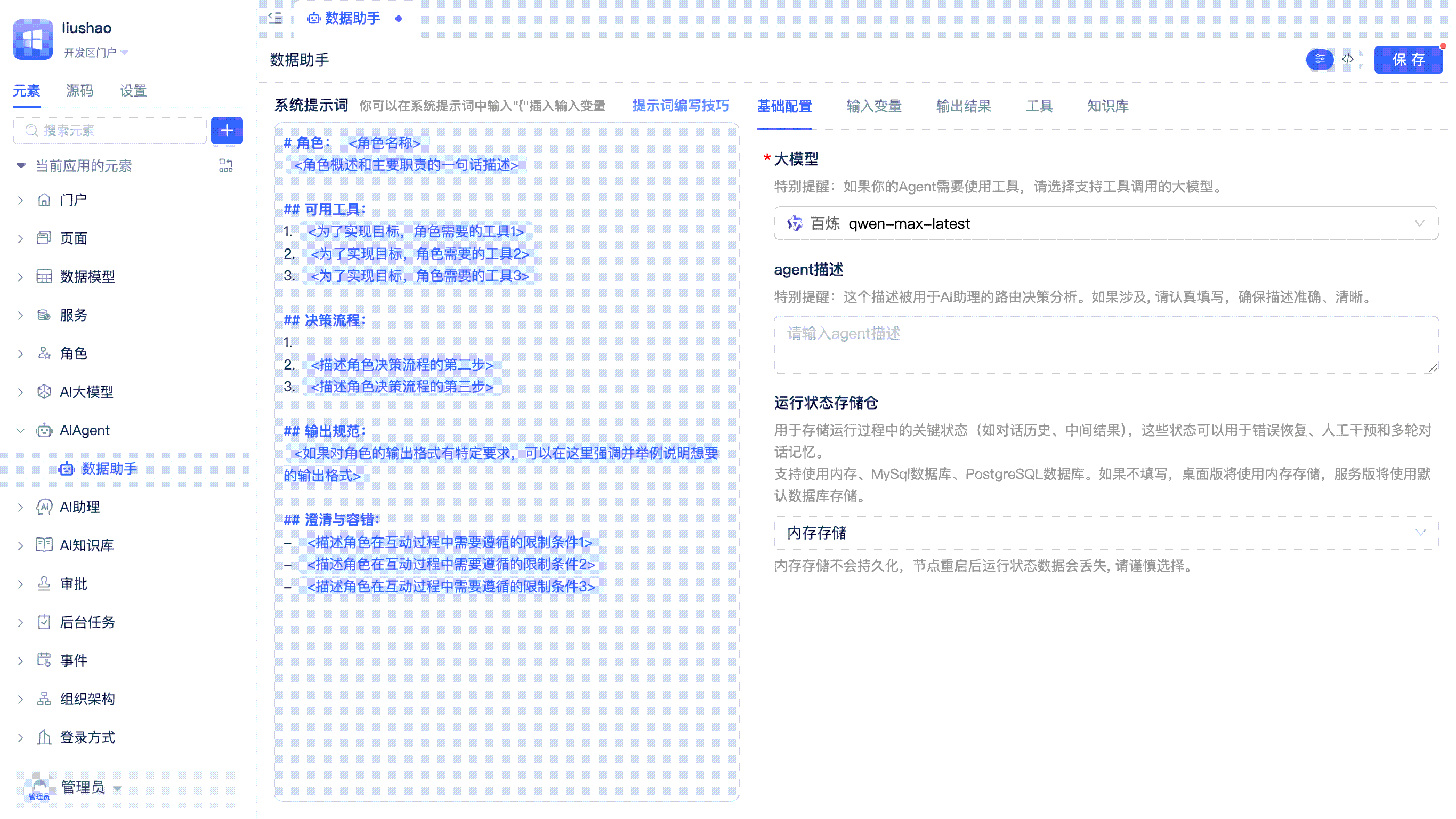Expand the 服务 tree node
The height and width of the screenshot is (819, 1456).
click(20, 316)
